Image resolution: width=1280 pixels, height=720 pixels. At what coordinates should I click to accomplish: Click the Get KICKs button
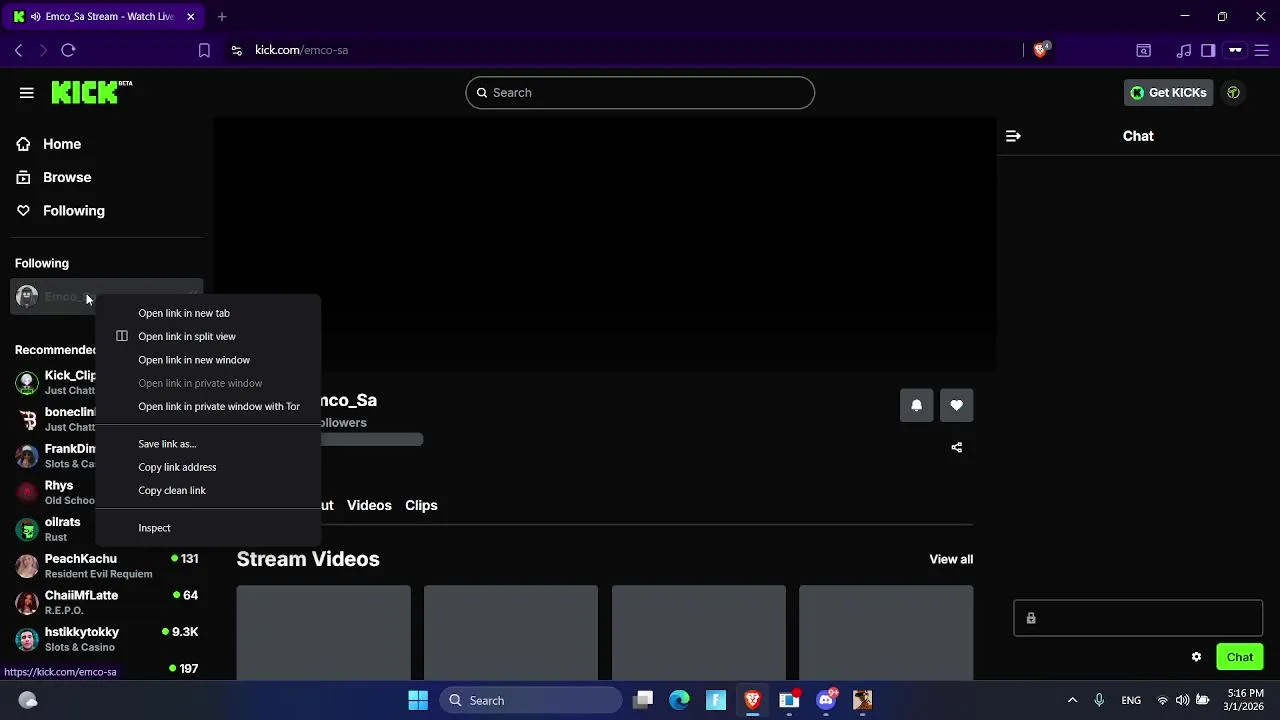tap(1168, 93)
